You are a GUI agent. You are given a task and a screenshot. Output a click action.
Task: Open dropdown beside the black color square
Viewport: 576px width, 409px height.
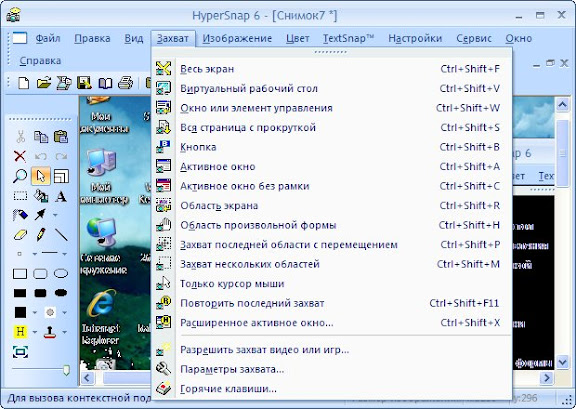click(x=35, y=313)
